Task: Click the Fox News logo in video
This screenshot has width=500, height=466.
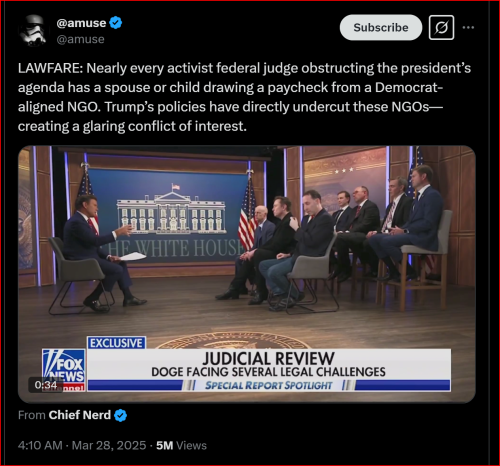Action: pyautogui.click(x=64, y=370)
